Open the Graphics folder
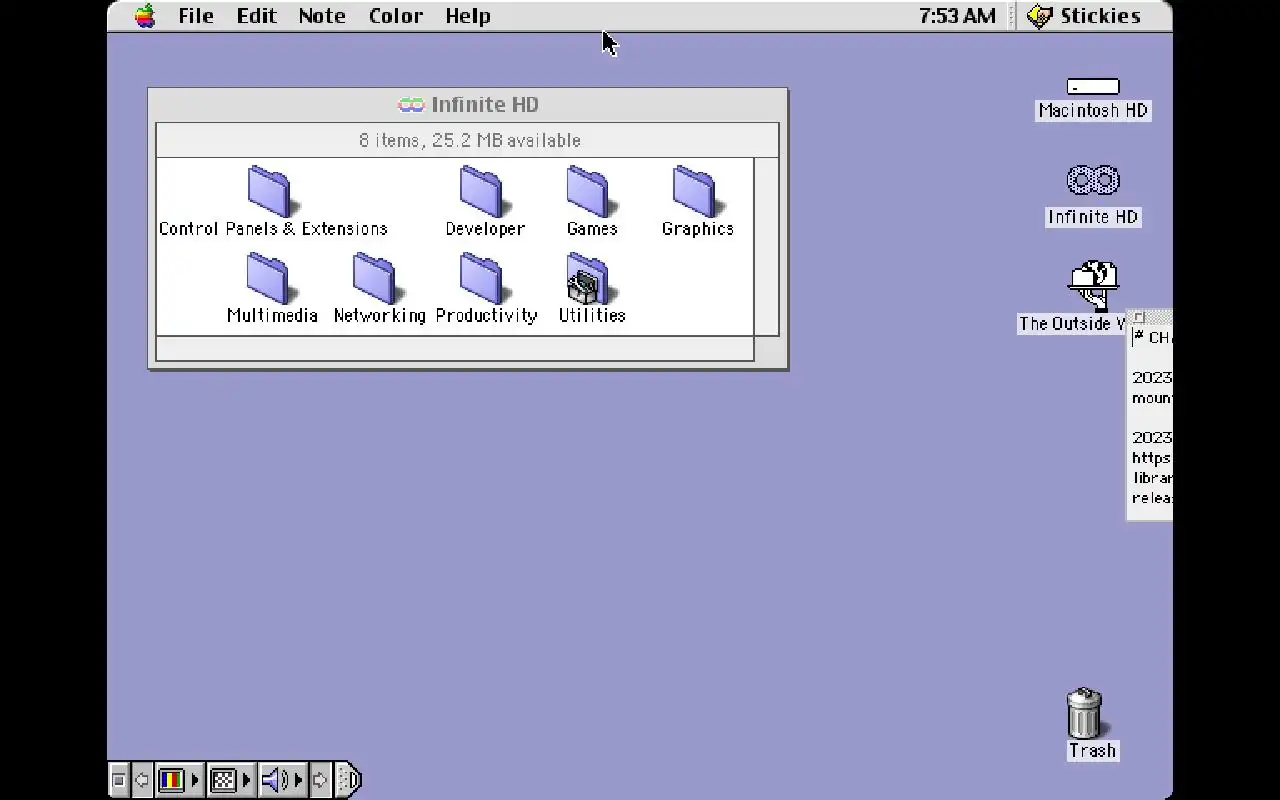 point(696,191)
